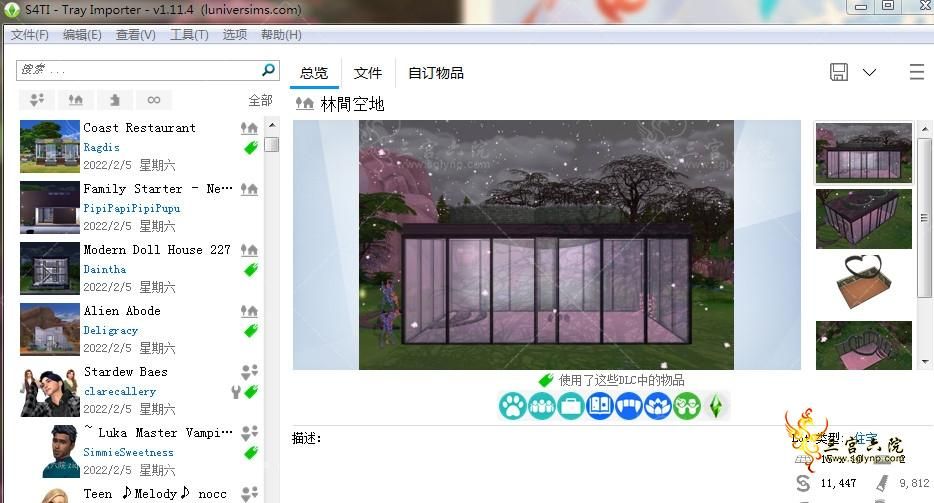Screen dimensions: 934x503
Task: Open the hamburger menu icon
Action: point(917,72)
